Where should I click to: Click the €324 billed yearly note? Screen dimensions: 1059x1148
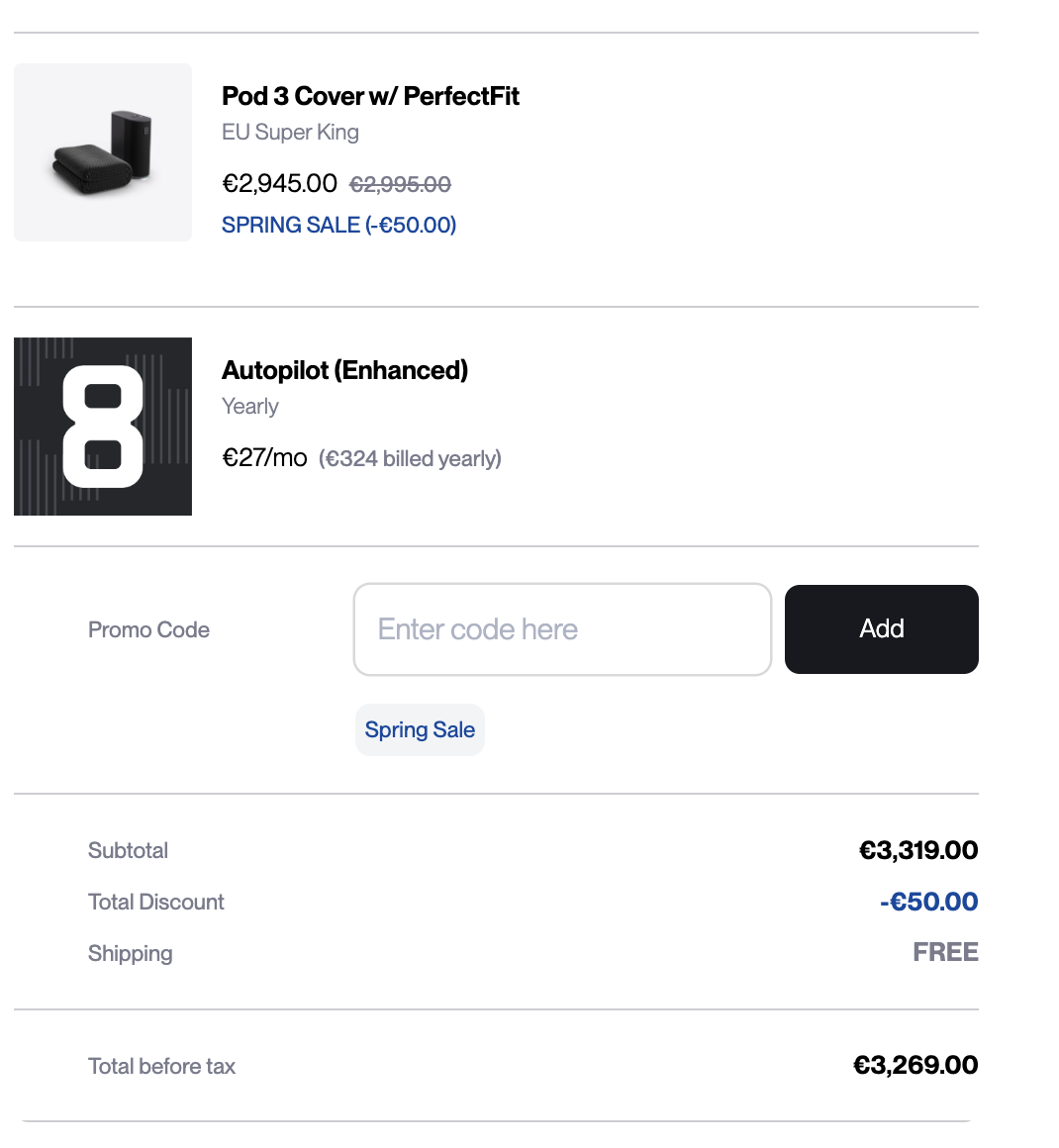tap(410, 458)
